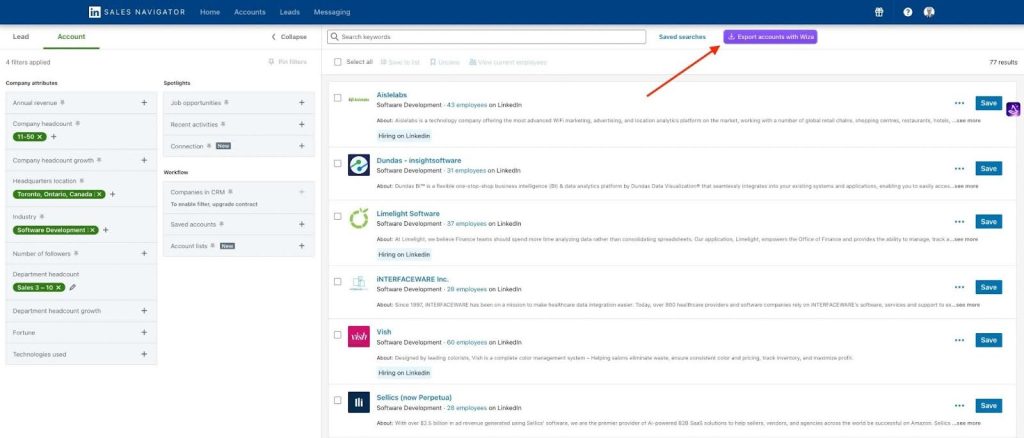Check the Sellics (now Perpetua) checkbox
Screen dimensions: 1024x438
tap(338, 400)
